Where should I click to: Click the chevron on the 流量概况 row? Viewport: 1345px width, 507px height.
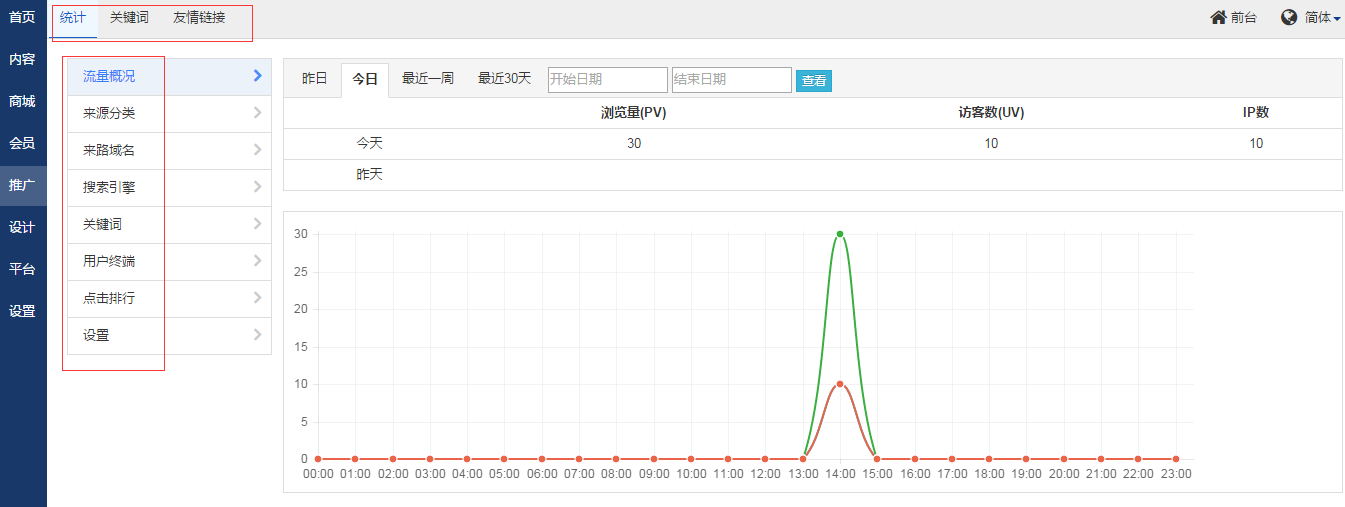coord(257,75)
